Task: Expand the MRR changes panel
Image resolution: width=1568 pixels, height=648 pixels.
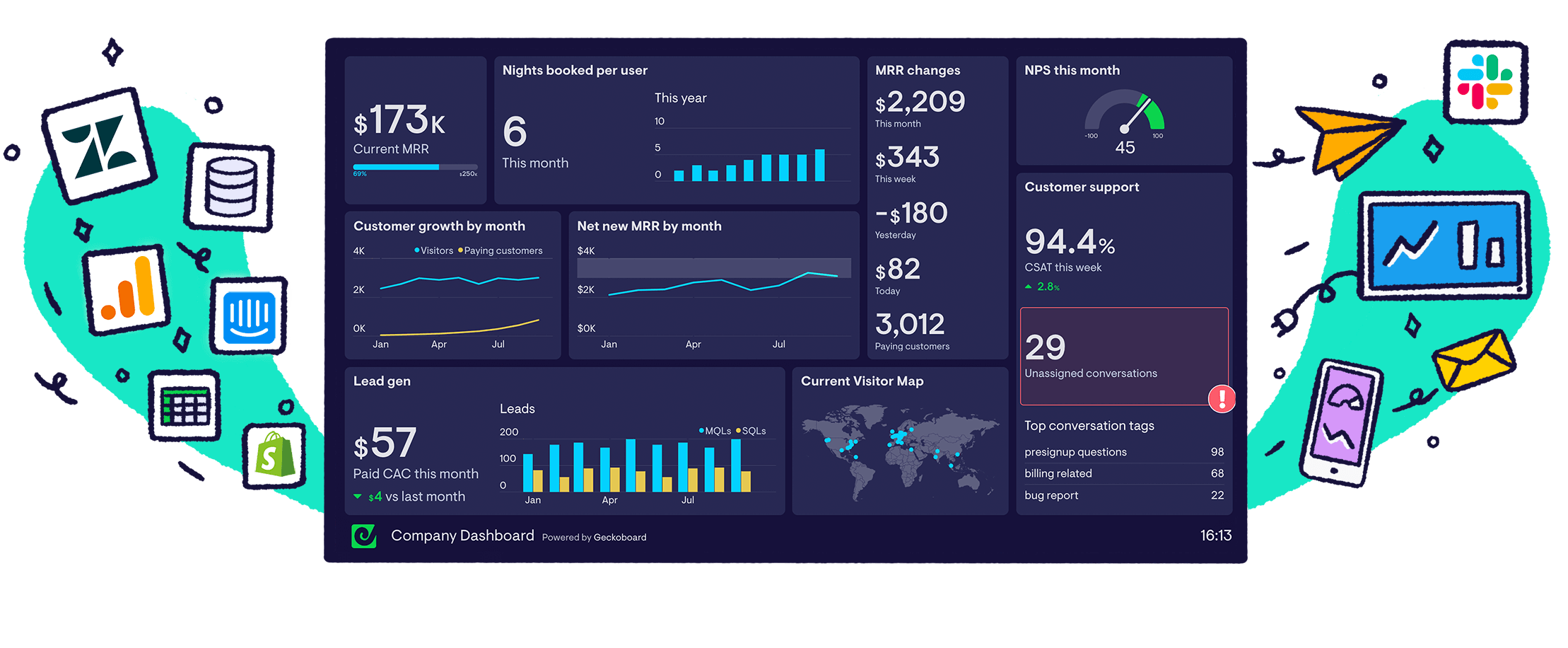Action: (918, 70)
